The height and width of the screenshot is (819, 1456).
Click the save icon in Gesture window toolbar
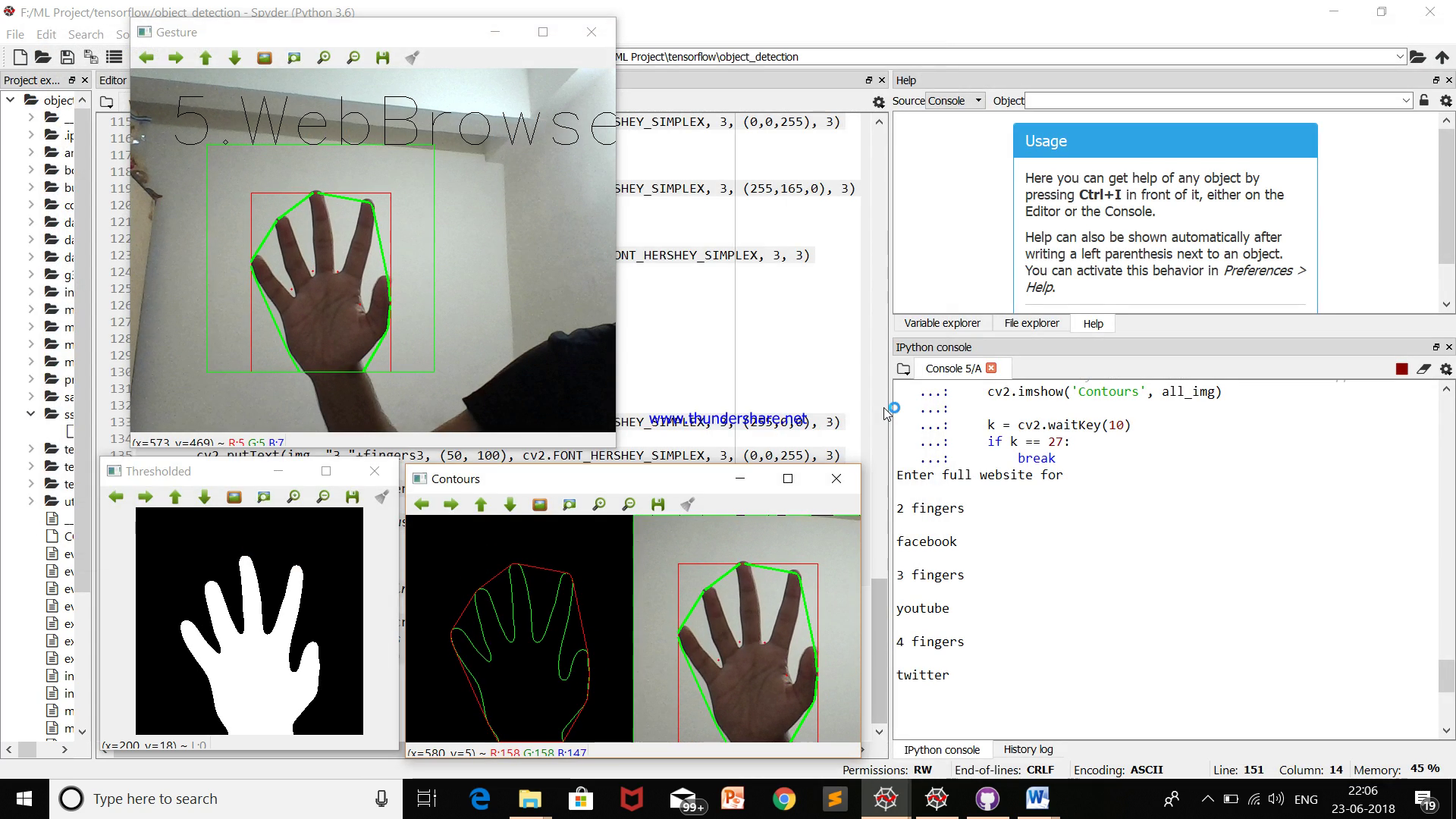pyautogui.click(x=382, y=58)
